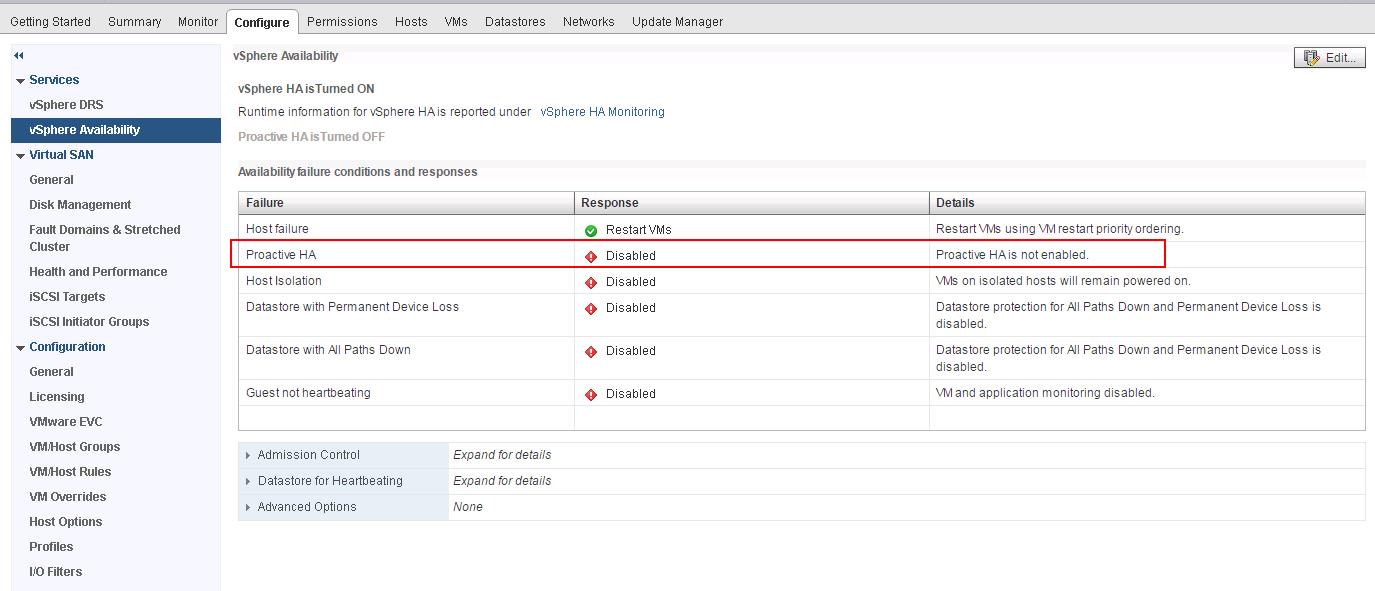Image resolution: width=1375 pixels, height=591 pixels.
Task: Collapse the left navigation panel double-arrow icon
Action: (18, 56)
